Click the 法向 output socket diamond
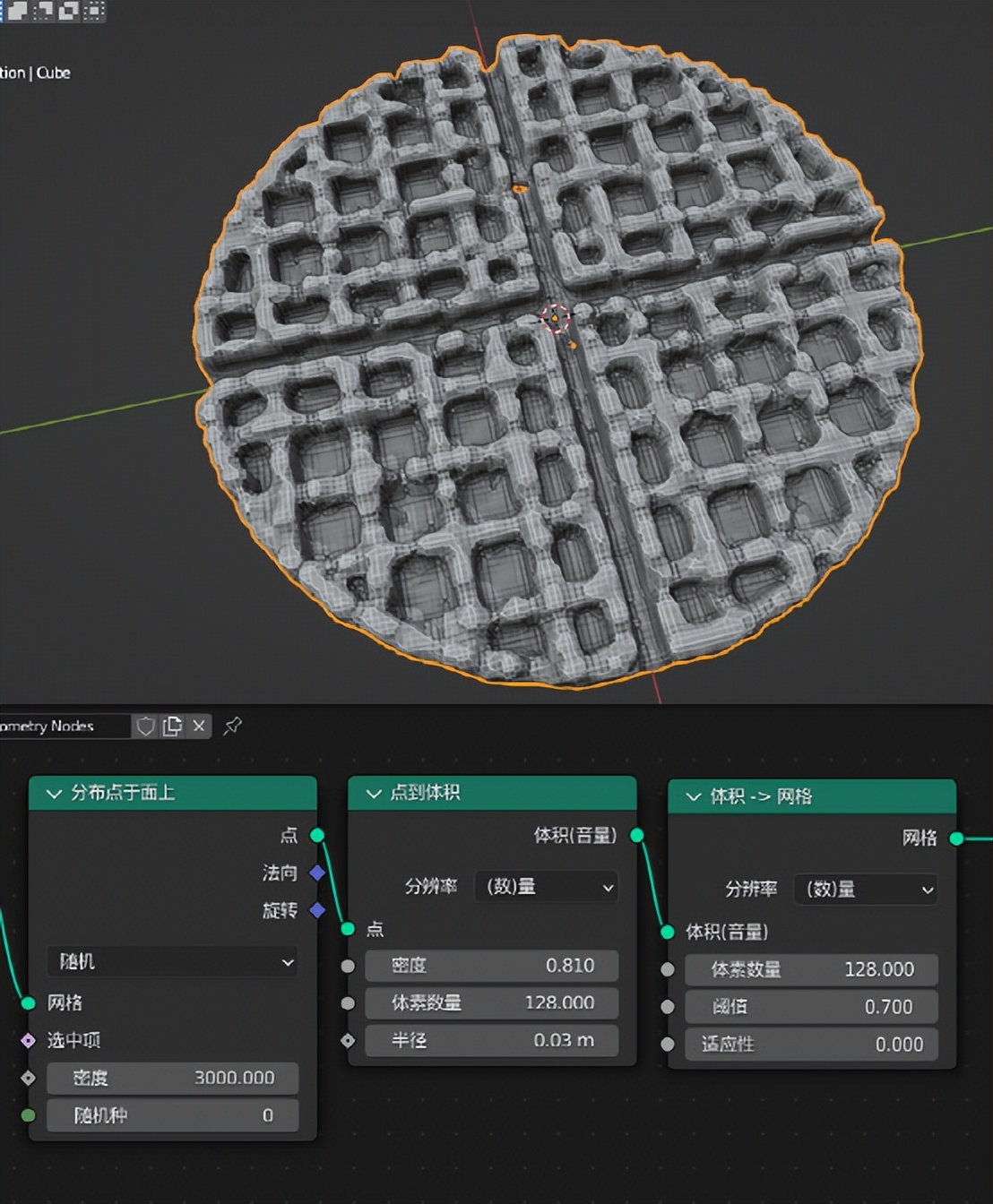Image resolution: width=993 pixels, height=1204 pixels. coord(316,872)
